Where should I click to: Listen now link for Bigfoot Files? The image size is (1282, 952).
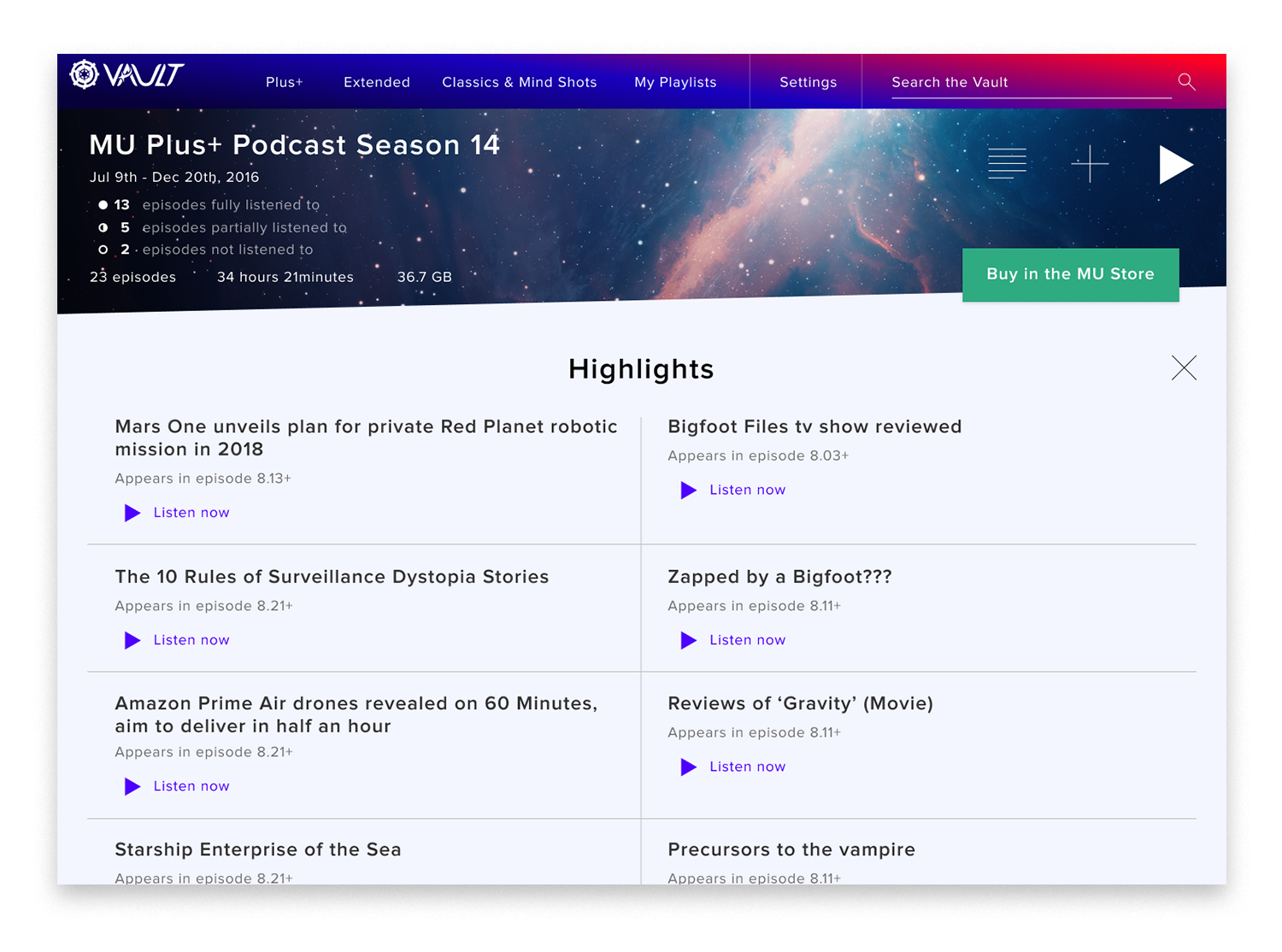[x=748, y=490]
